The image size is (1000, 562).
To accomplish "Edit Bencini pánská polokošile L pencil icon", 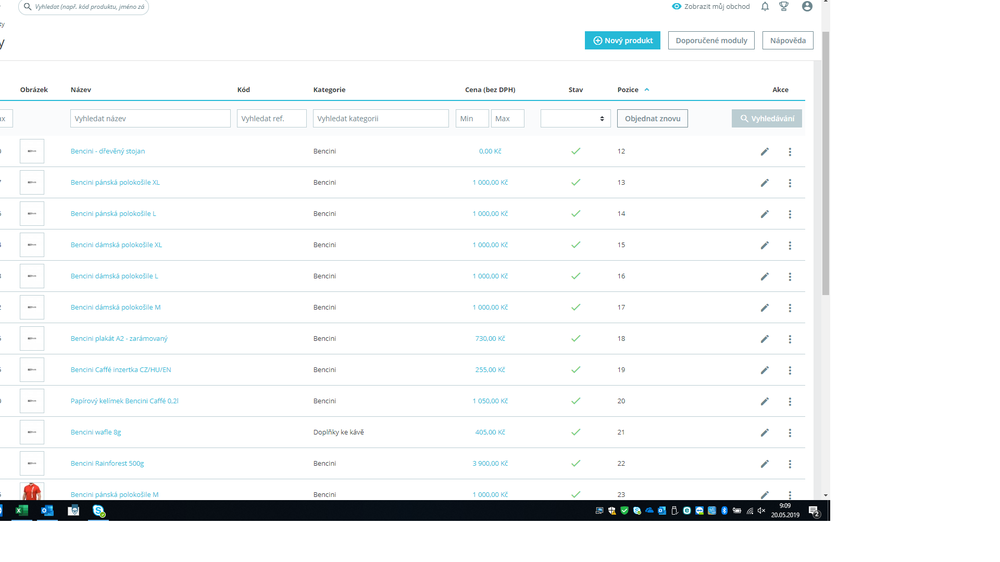I will coord(765,214).
